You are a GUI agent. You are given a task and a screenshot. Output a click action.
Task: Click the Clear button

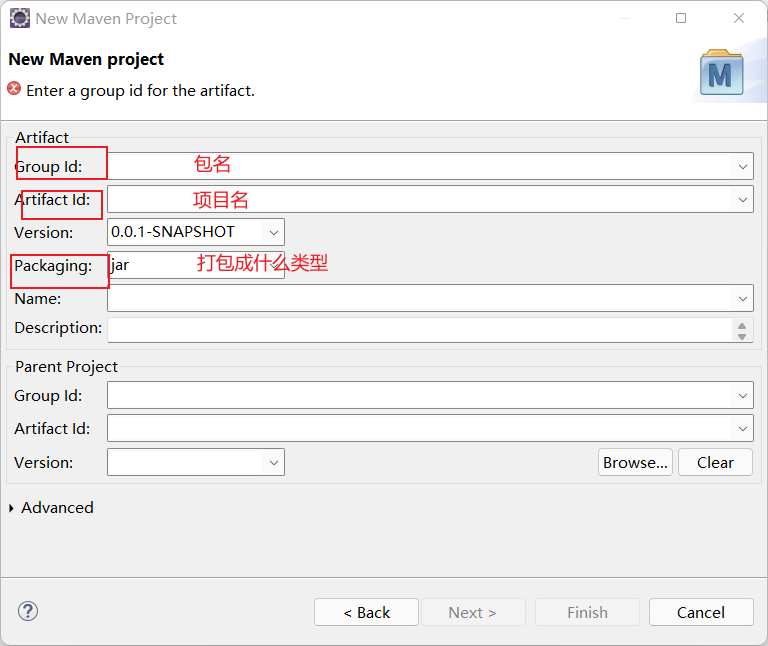tap(715, 462)
